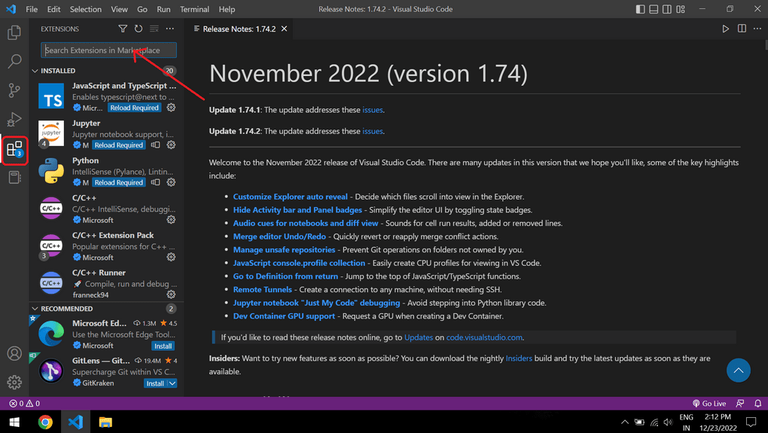768x433 pixels.
Task: Toggle the bottom panel layout button
Action: tap(653, 9)
